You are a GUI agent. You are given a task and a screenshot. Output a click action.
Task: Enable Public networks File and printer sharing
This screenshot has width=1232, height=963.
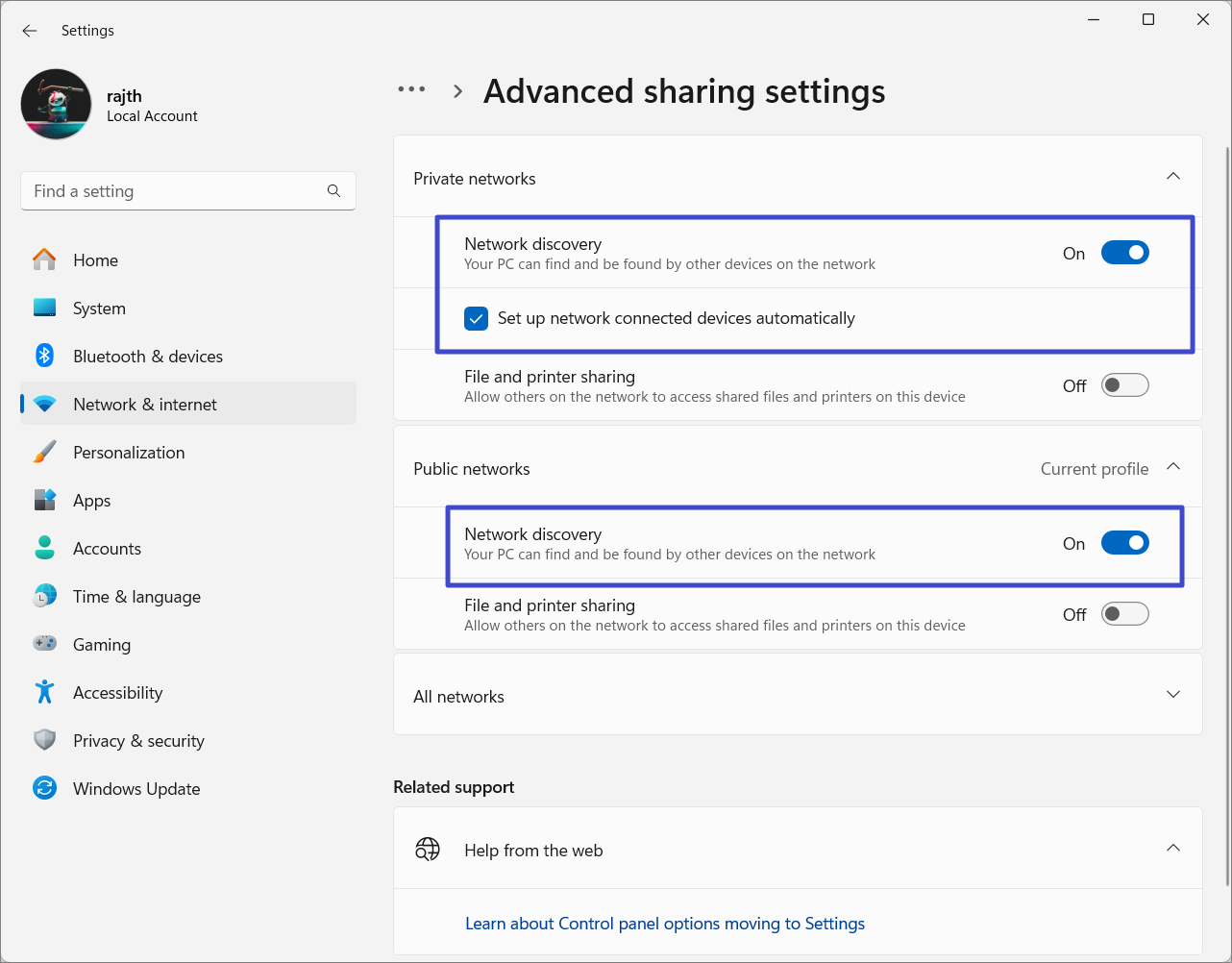(1124, 614)
